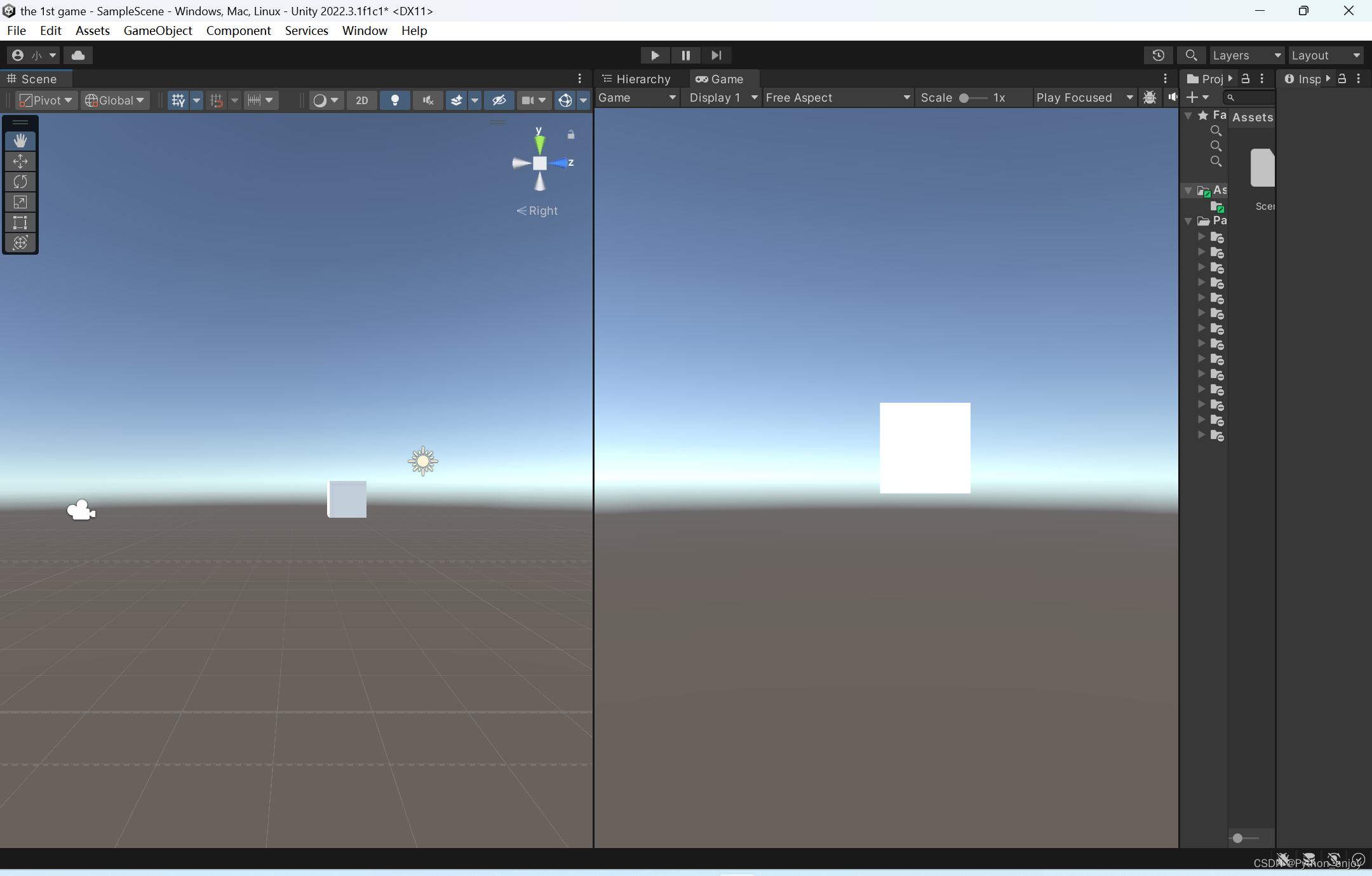The image size is (1372, 876).
Task: Toggle Play mode in Game view
Action: point(655,54)
